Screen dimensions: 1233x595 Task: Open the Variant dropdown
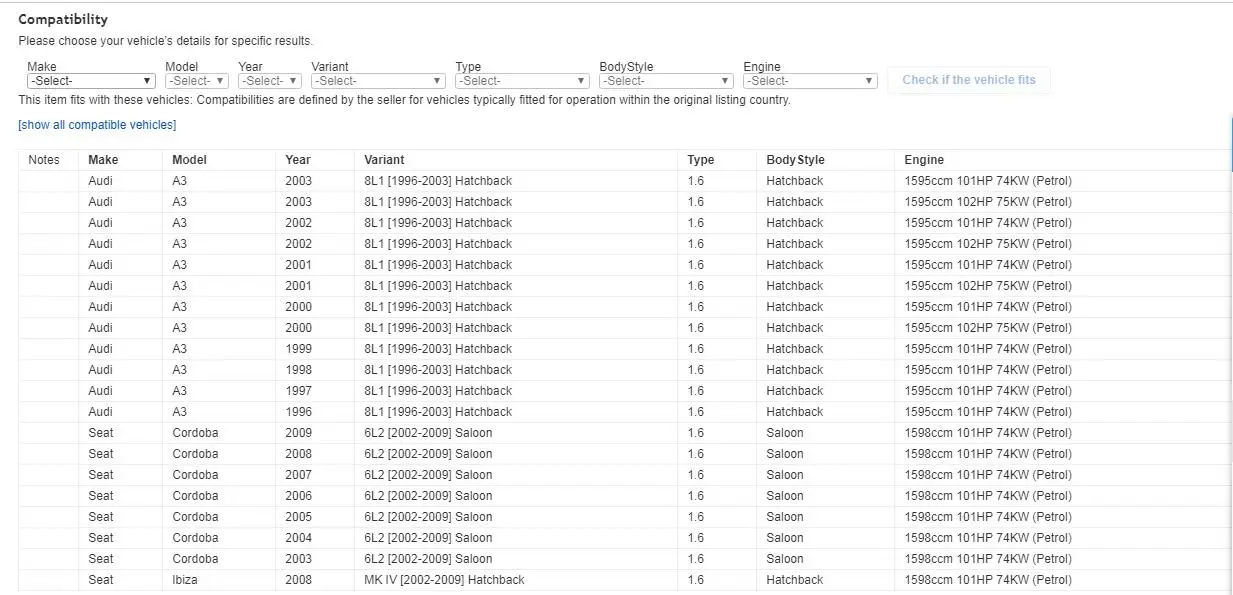coord(378,81)
